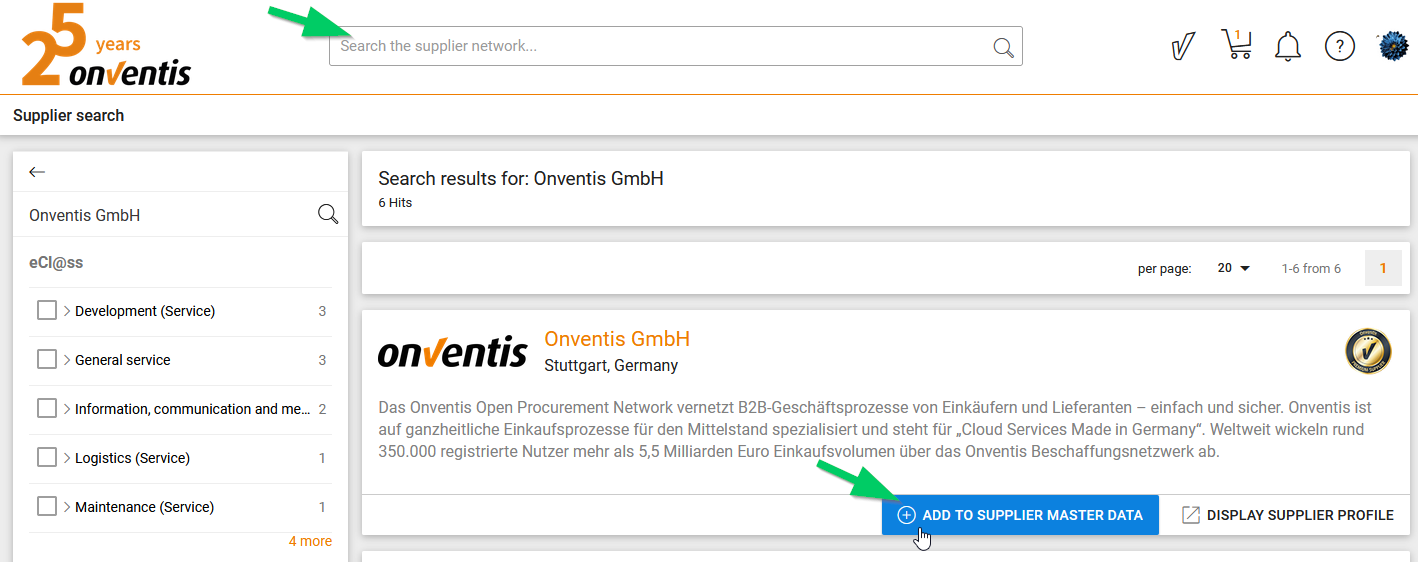The image size is (1418, 562).
Task: Open the user profile avatar
Action: pyautogui.click(x=1393, y=46)
